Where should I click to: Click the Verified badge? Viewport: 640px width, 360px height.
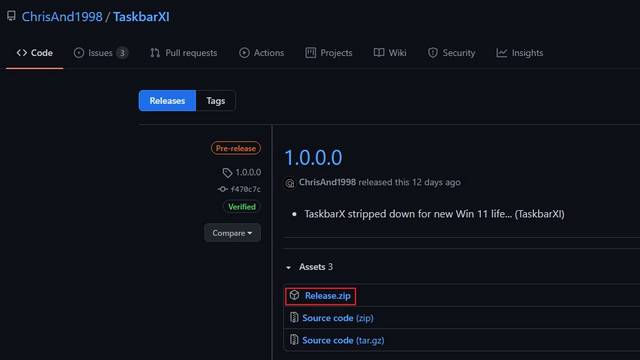[242, 207]
